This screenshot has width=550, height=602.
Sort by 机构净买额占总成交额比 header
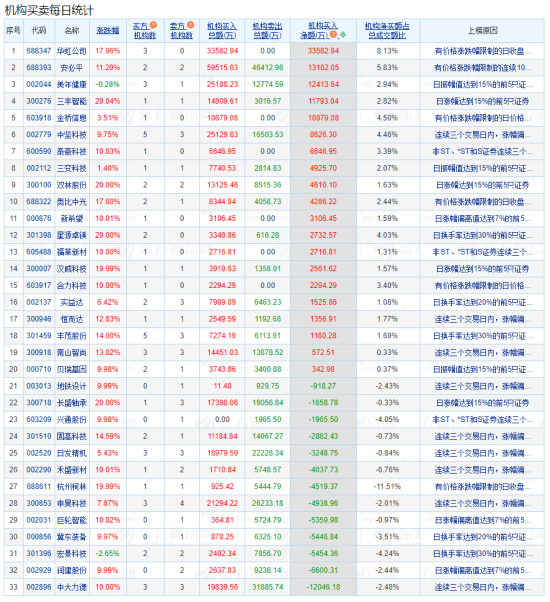tap(387, 30)
